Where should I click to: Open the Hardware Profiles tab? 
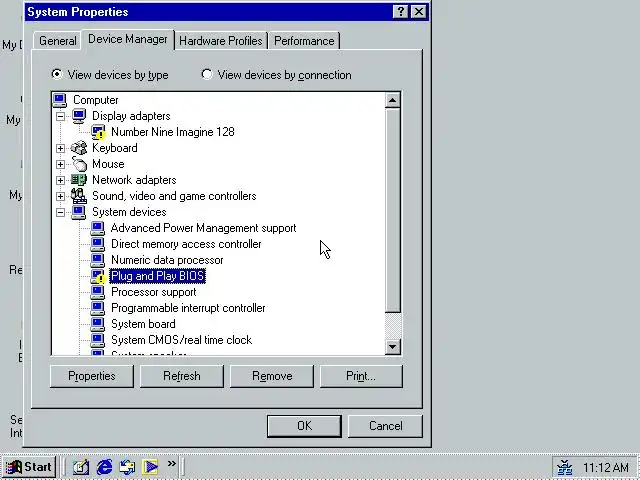click(220, 41)
